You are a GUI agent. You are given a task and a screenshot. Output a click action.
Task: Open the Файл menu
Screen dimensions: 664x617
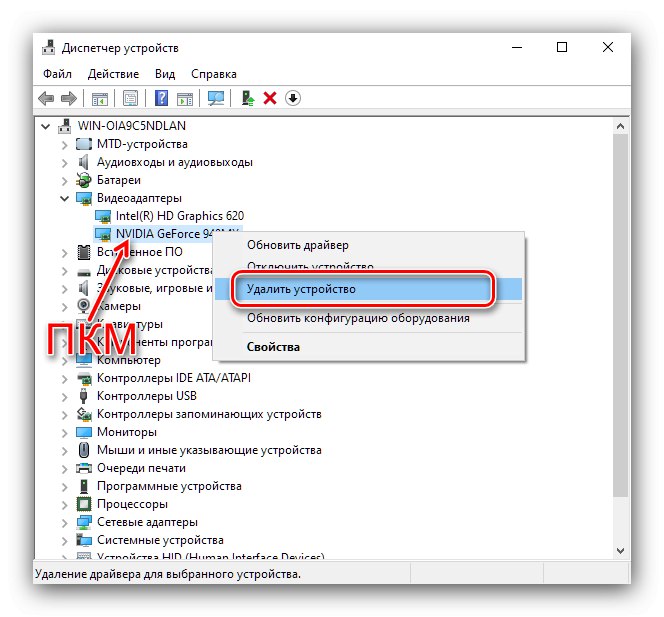coord(57,74)
